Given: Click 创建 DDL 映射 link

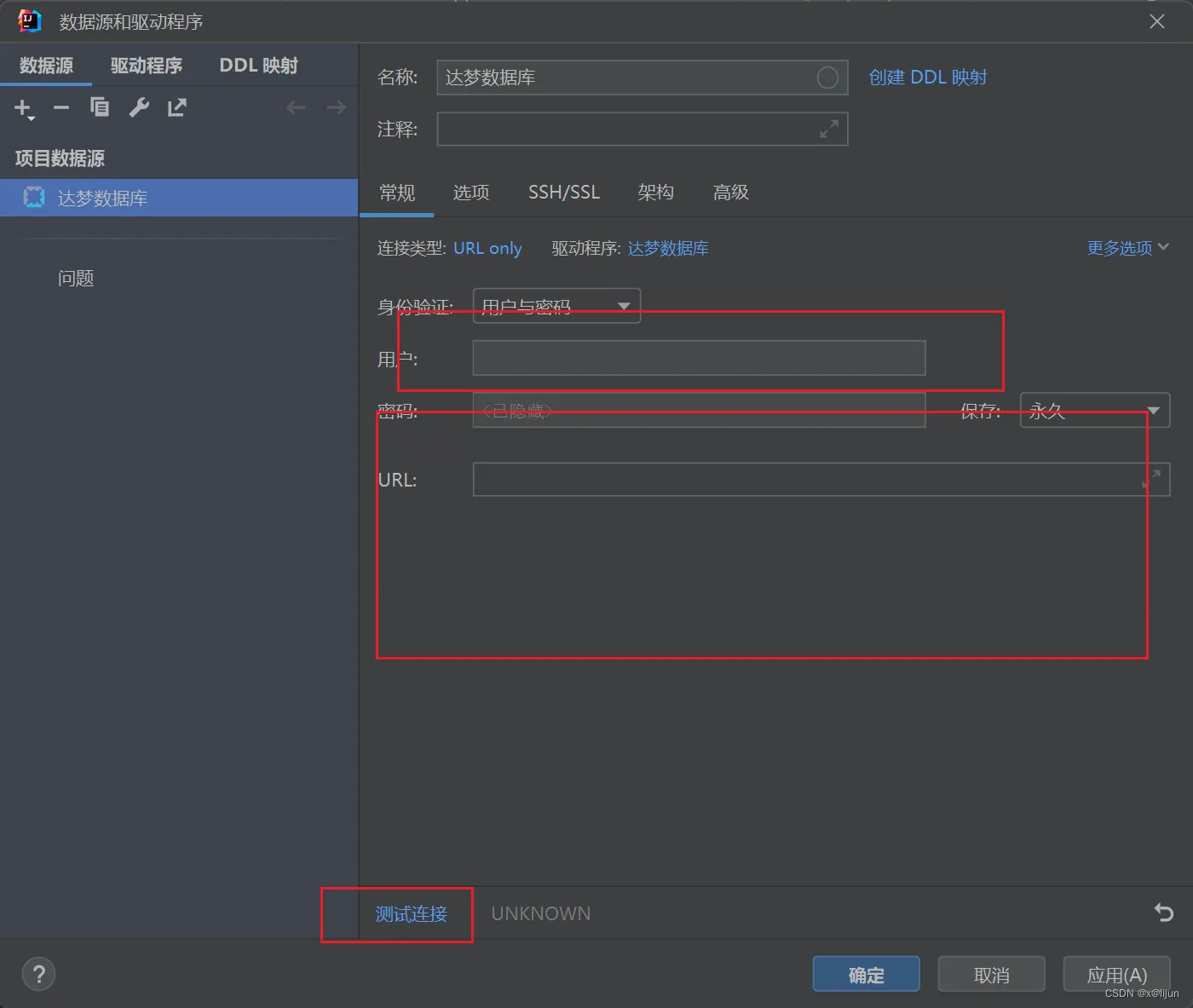Looking at the screenshot, I should (x=927, y=78).
